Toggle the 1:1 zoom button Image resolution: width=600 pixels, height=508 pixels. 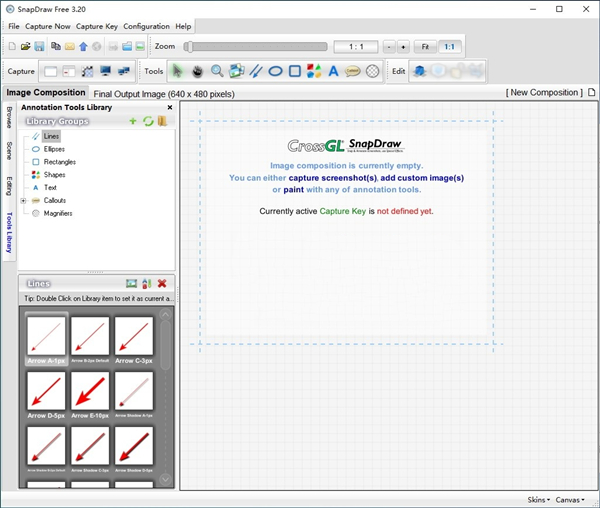click(450, 46)
